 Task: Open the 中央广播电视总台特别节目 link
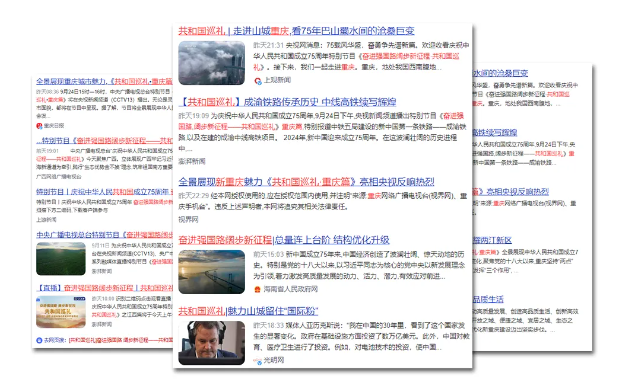104,235
